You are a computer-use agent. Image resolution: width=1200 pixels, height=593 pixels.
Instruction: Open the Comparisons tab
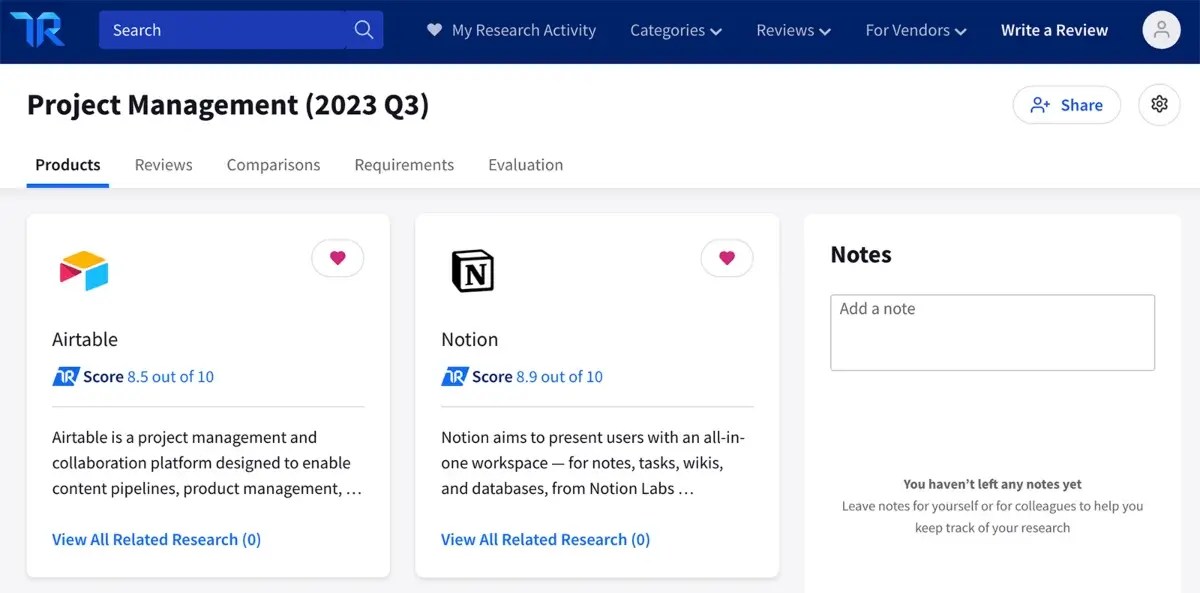point(273,165)
